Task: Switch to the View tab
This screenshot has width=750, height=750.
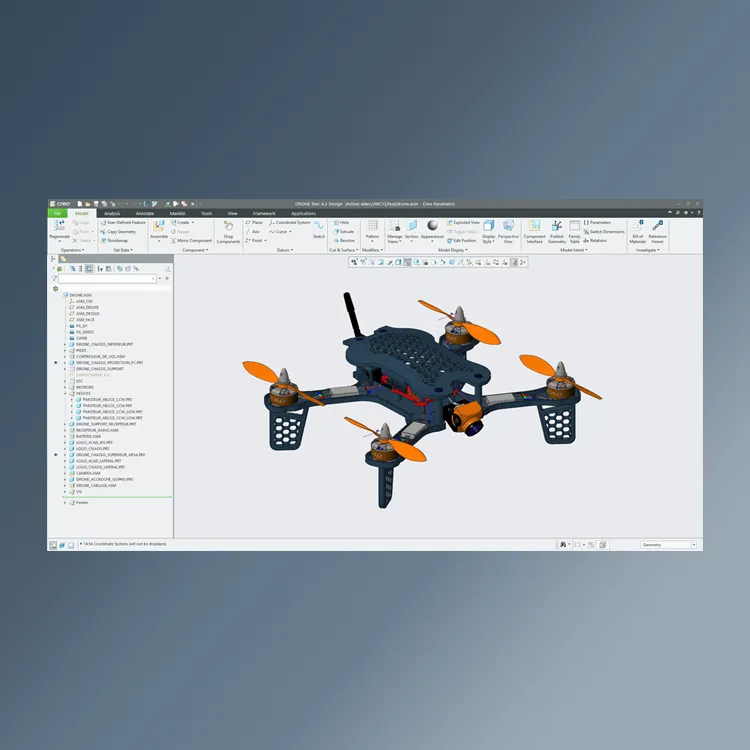Action: [232, 213]
